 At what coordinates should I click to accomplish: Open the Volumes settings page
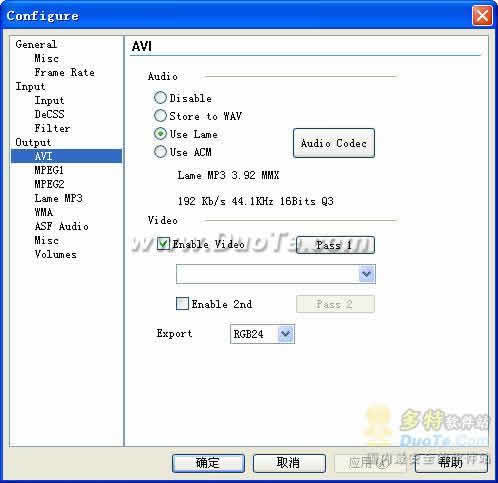tap(56, 254)
